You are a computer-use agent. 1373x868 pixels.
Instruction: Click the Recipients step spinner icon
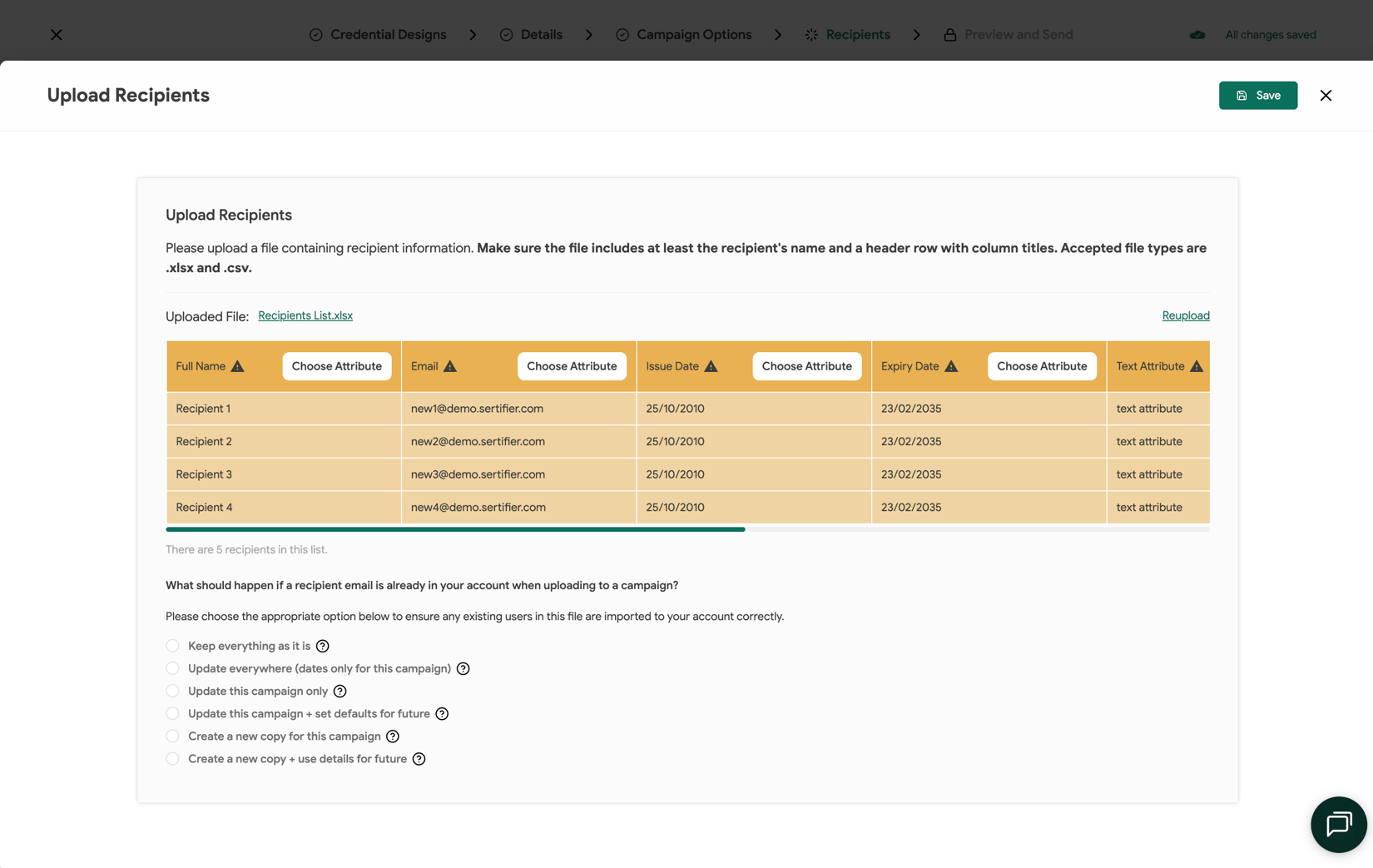click(x=811, y=35)
